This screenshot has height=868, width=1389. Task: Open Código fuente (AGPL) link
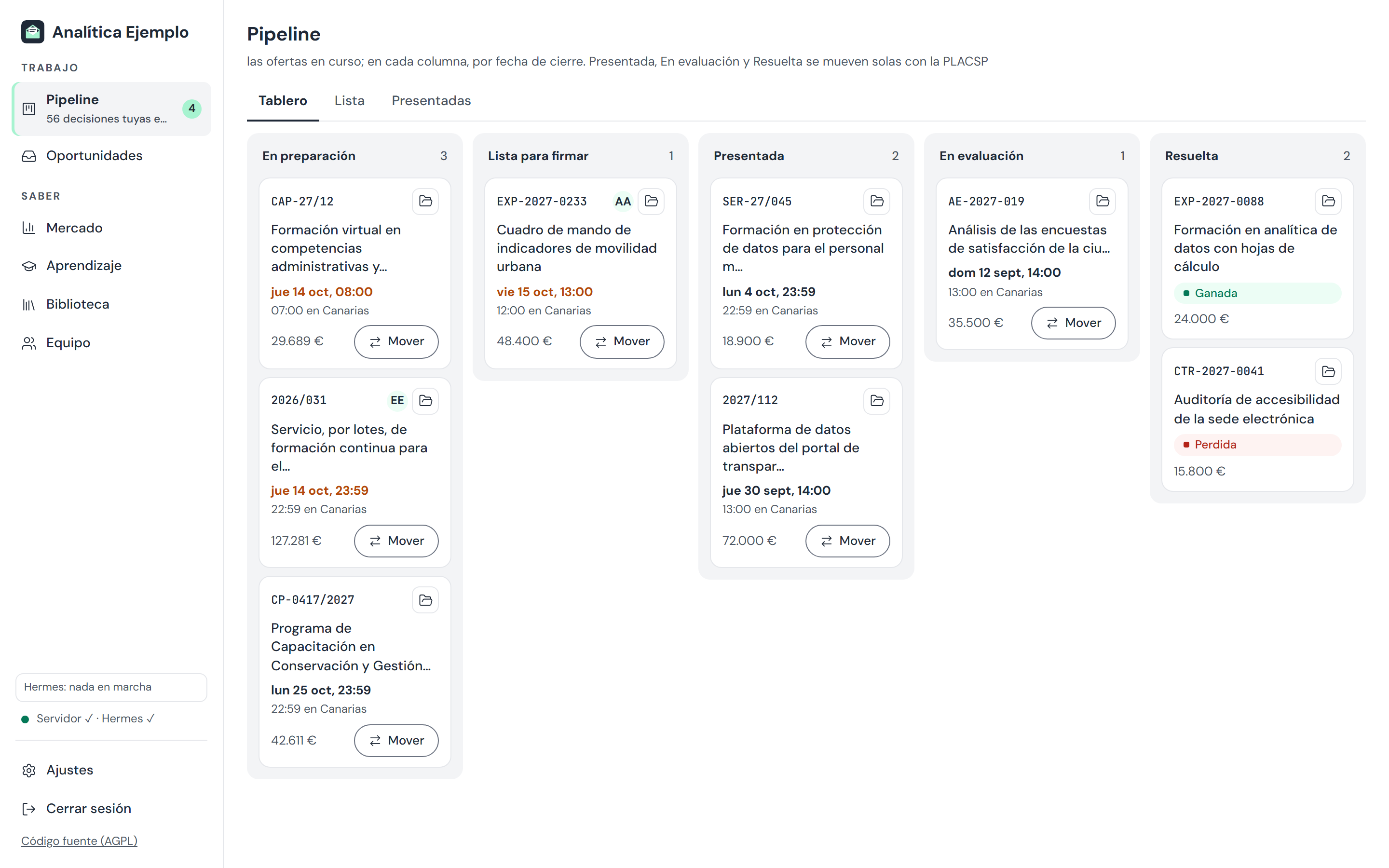coord(79,841)
